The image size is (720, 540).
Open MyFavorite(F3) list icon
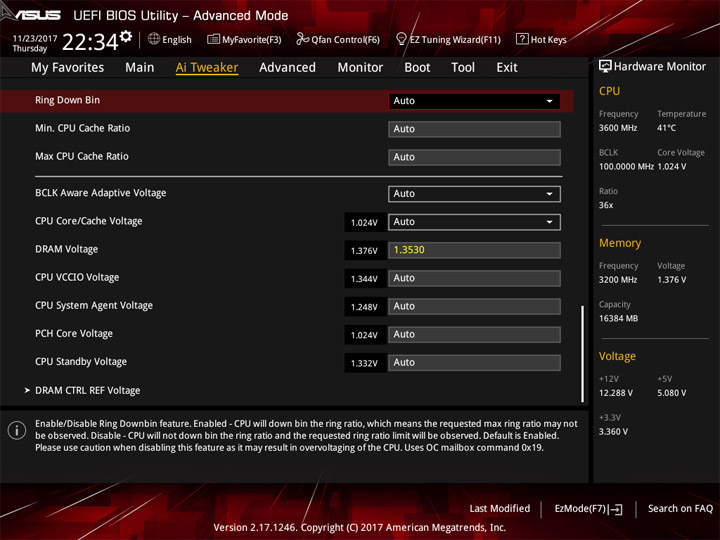pyautogui.click(x=213, y=39)
